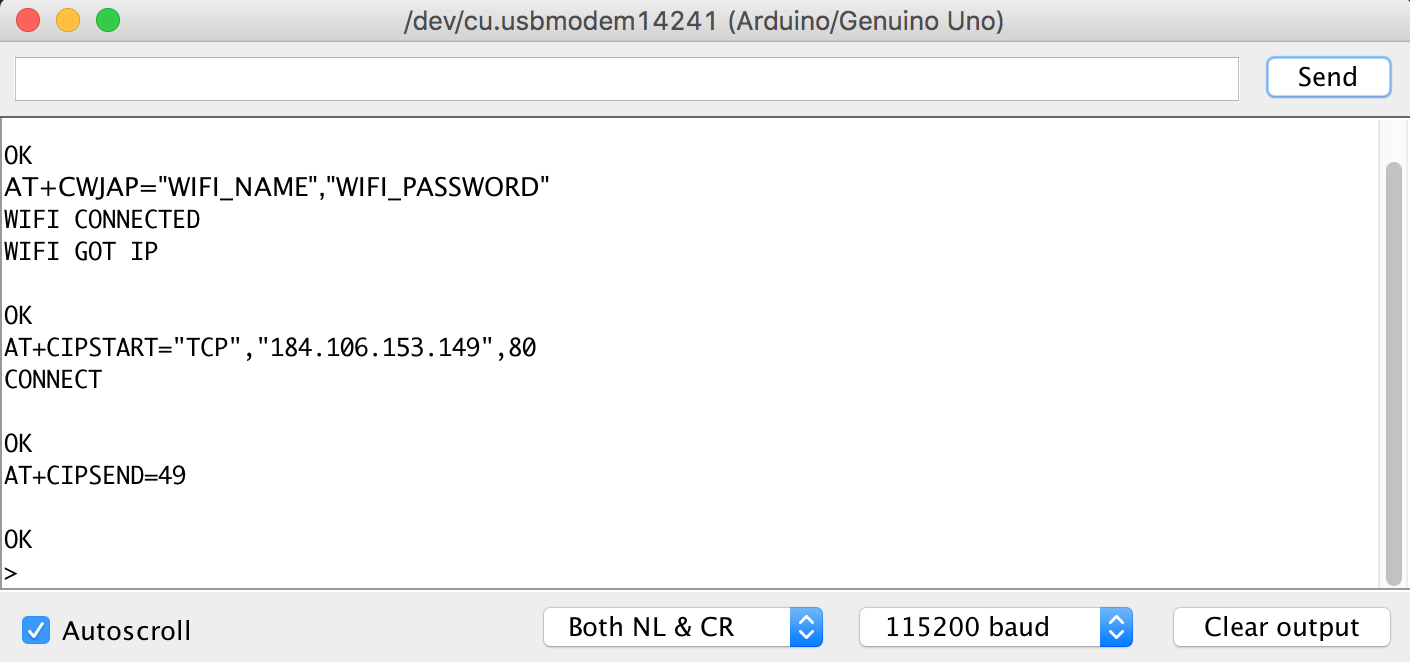Maximize window with the green button
The image size is (1410, 662).
click(x=107, y=20)
